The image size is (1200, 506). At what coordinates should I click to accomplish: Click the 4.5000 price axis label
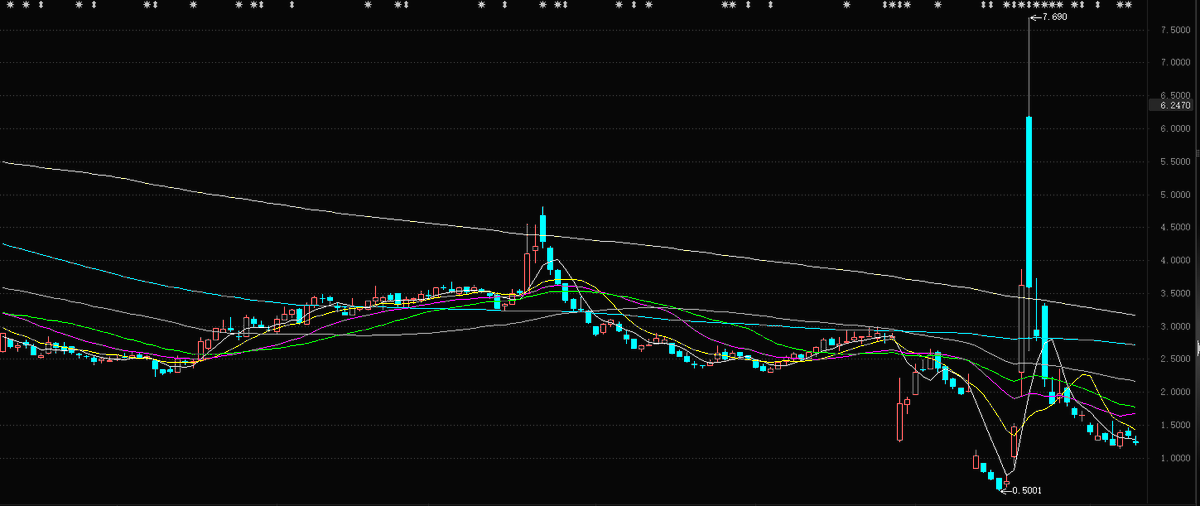[1175, 228]
